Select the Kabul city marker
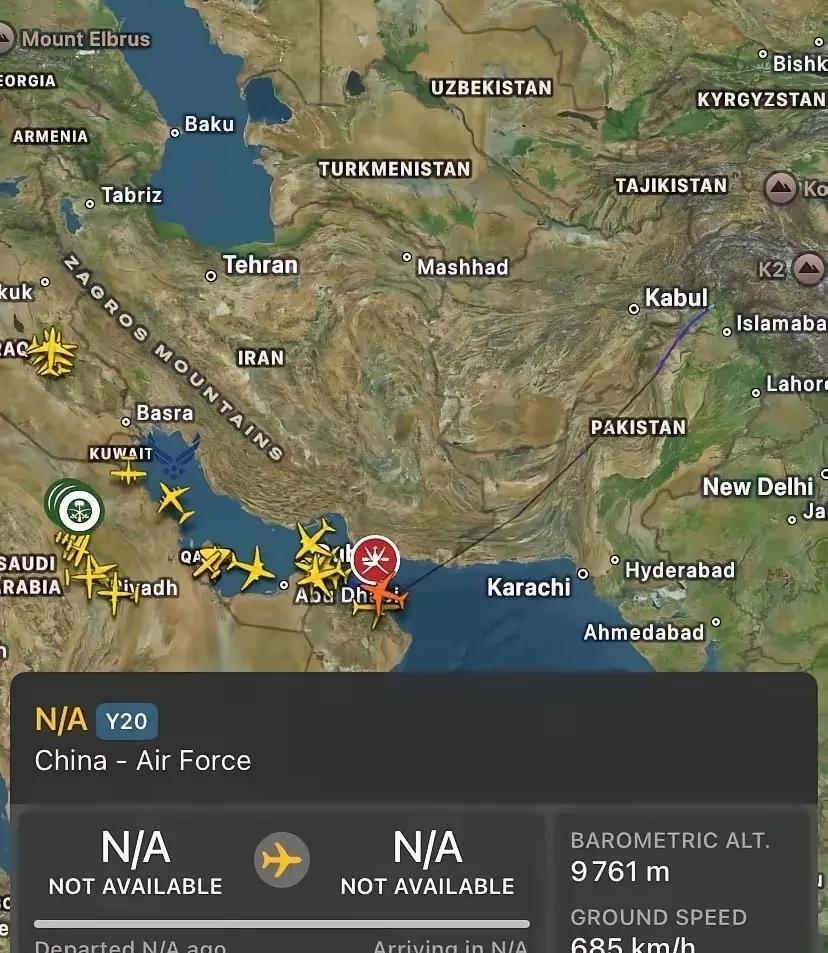The height and width of the screenshot is (953, 828). 633,309
